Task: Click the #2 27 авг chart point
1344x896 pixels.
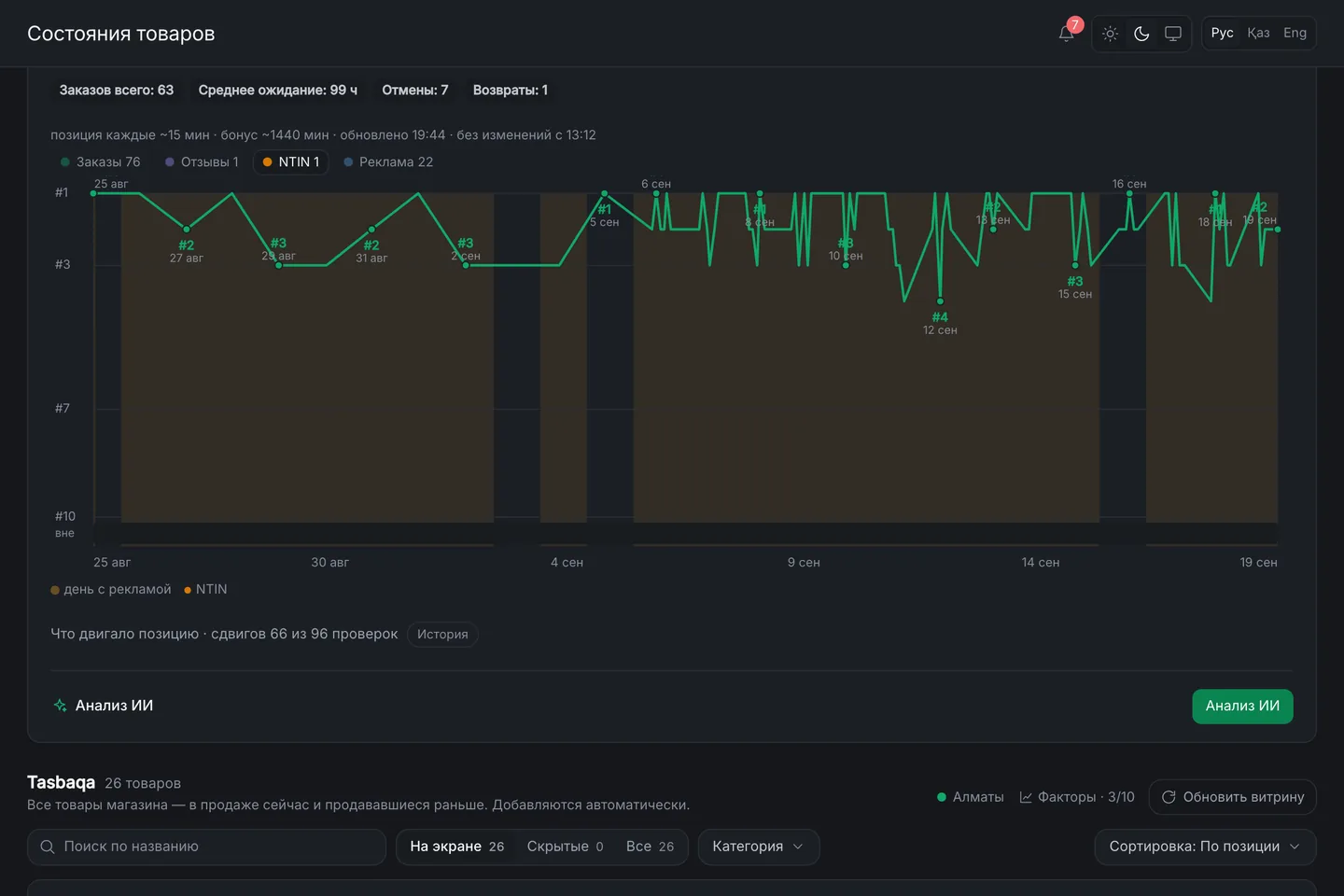Action: (187, 230)
